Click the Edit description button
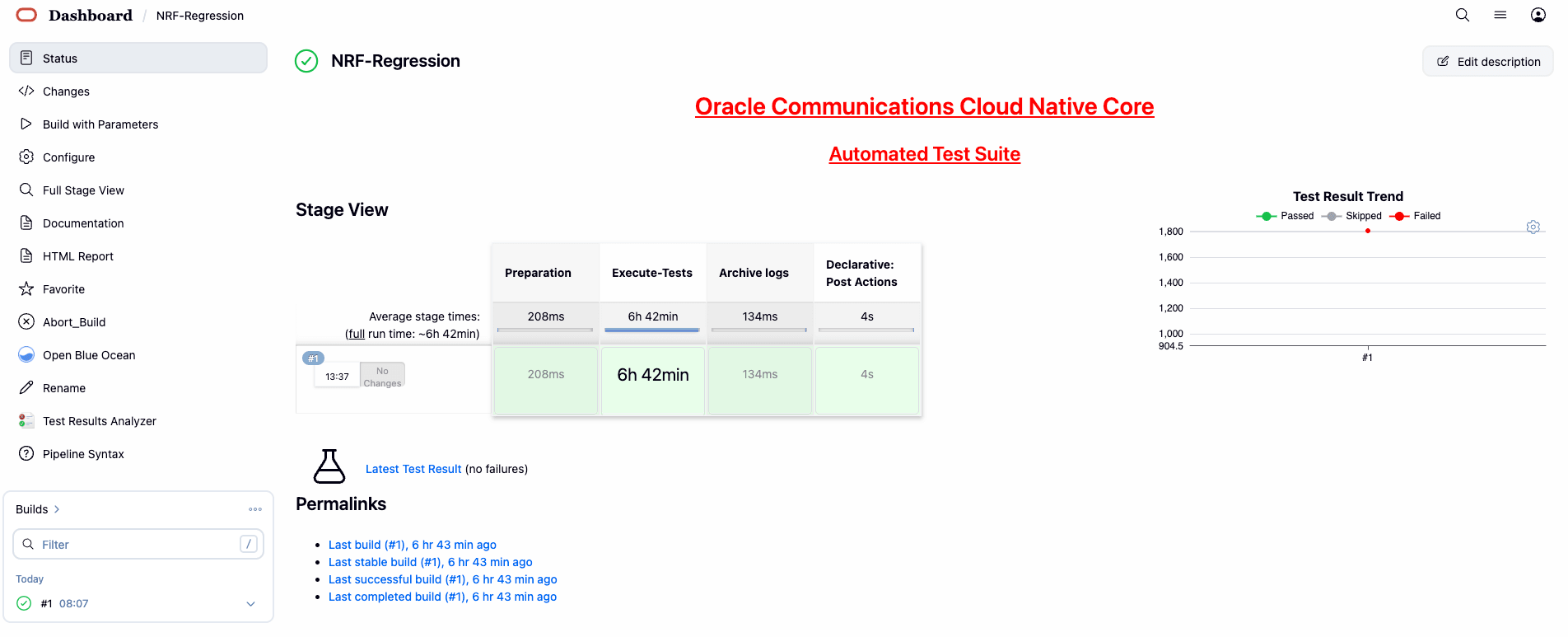1568x637 pixels. [x=1488, y=61]
